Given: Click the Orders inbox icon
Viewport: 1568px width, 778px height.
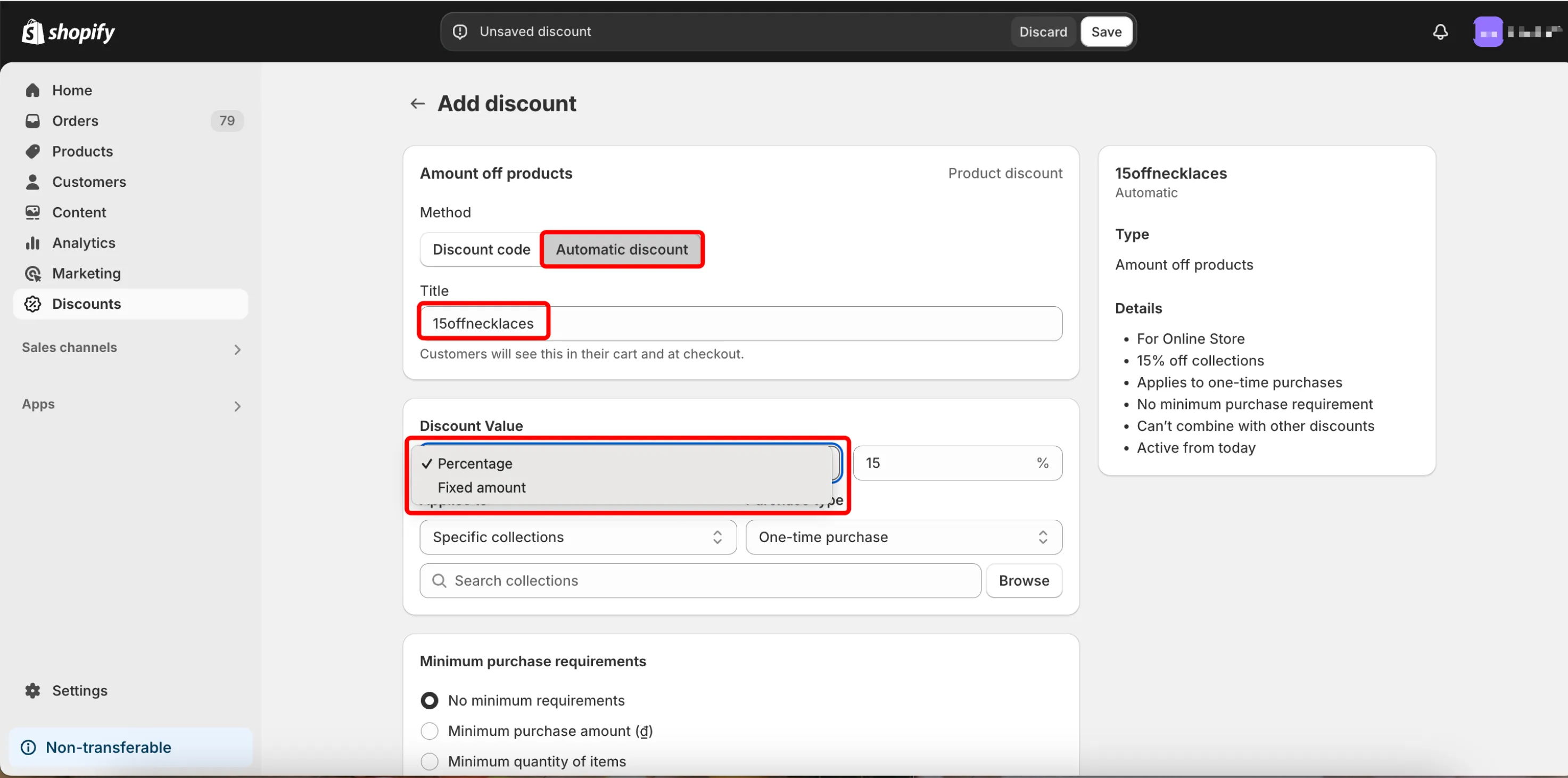Looking at the screenshot, I should coord(33,120).
